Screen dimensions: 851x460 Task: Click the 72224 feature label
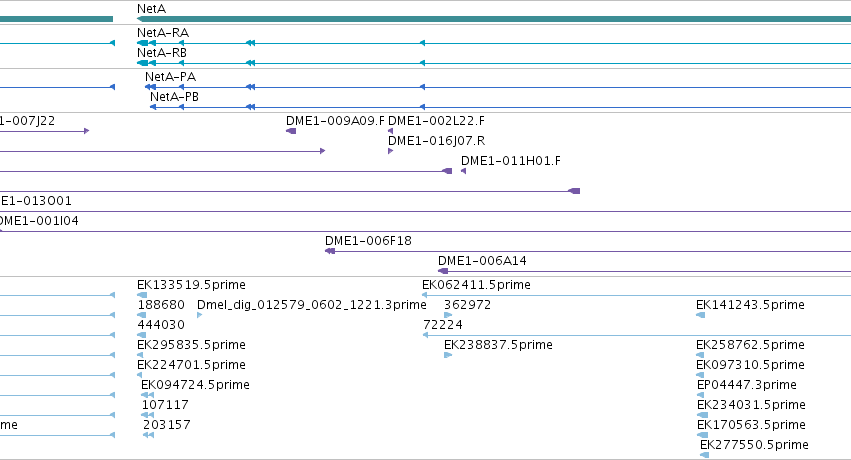(x=443, y=324)
